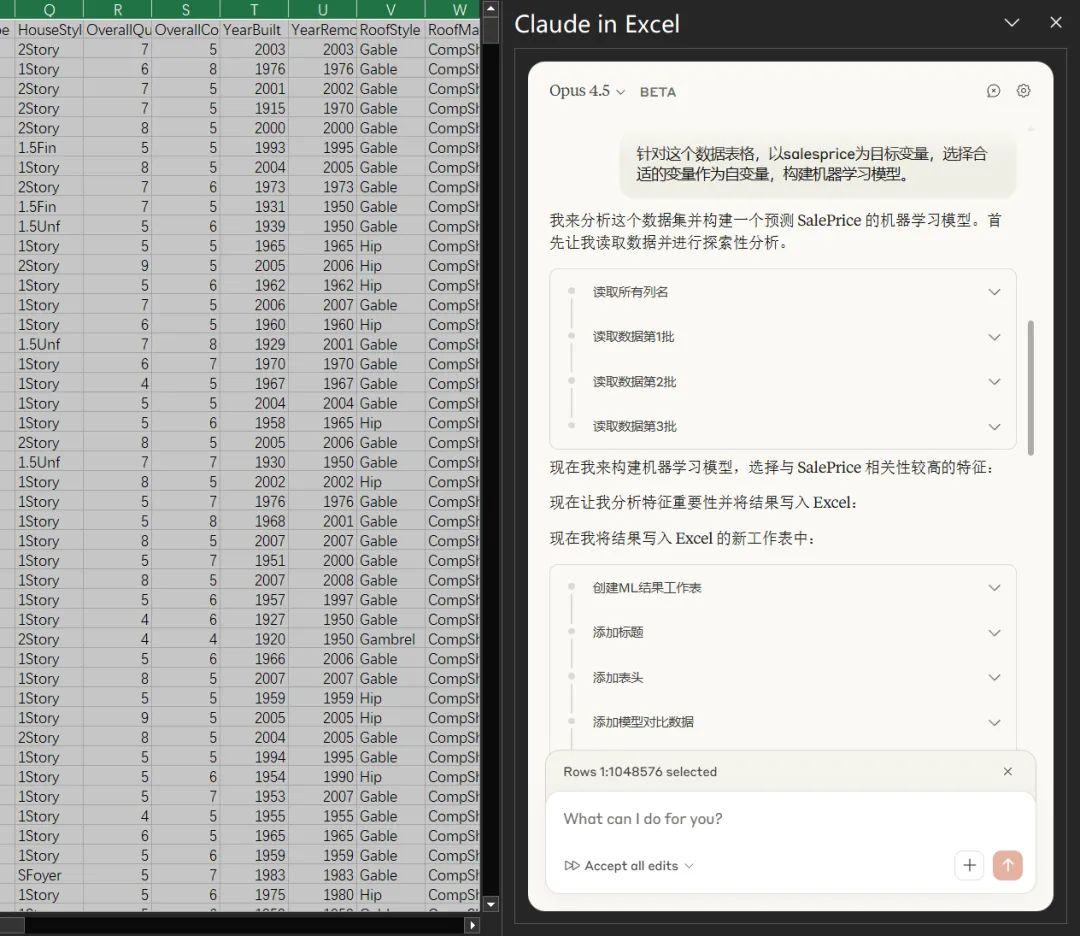Open the Opus 4.5 model dropdown
The width and height of the screenshot is (1080, 936).
click(587, 91)
